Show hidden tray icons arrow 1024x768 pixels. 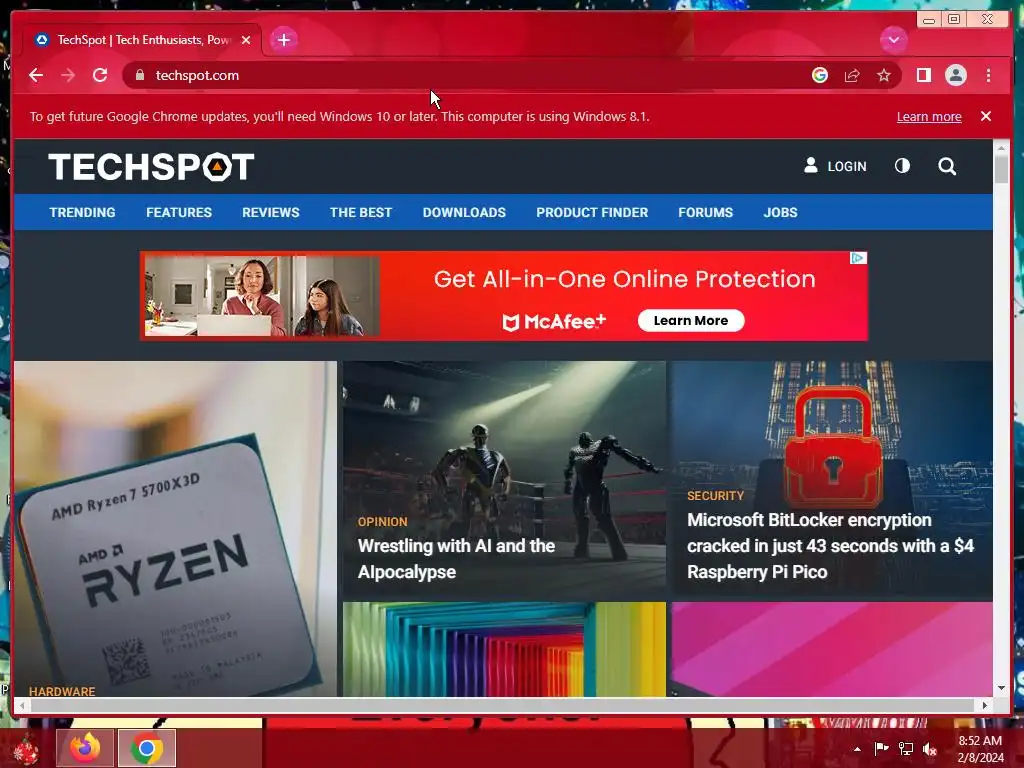(x=857, y=749)
